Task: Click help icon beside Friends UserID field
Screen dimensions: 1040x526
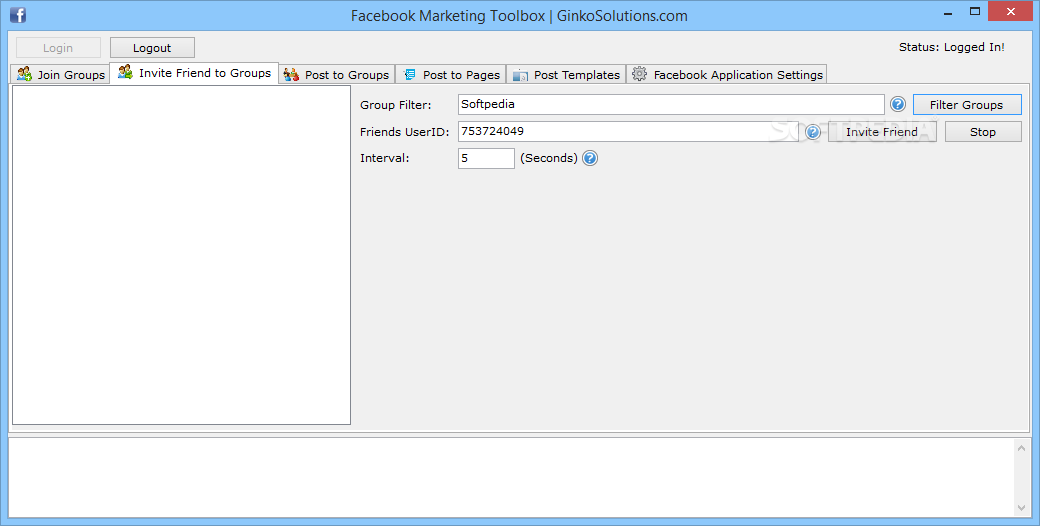Action: (x=812, y=132)
